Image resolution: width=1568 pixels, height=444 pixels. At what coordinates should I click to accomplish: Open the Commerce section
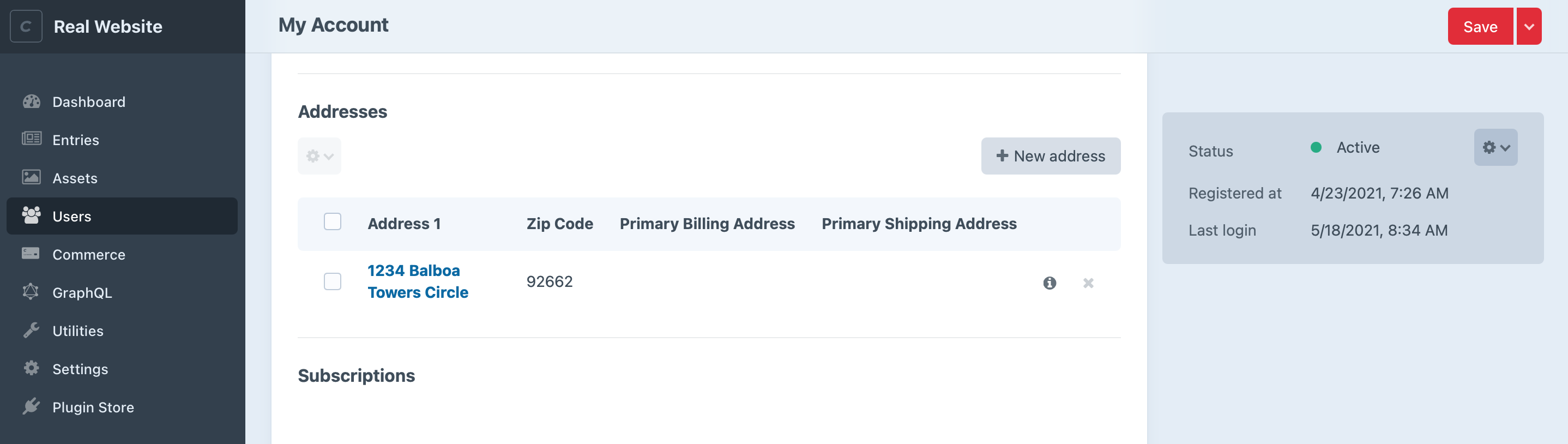[89, 254]
